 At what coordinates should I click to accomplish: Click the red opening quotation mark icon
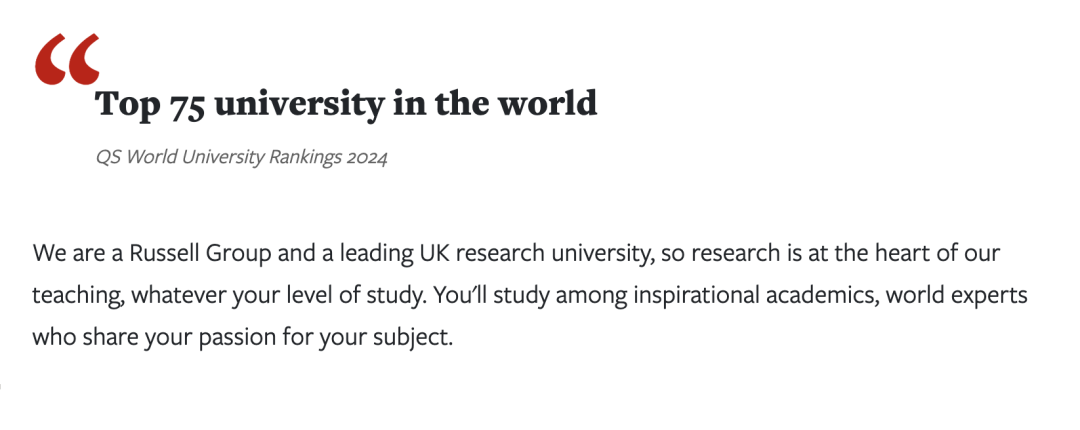point(68,59)
